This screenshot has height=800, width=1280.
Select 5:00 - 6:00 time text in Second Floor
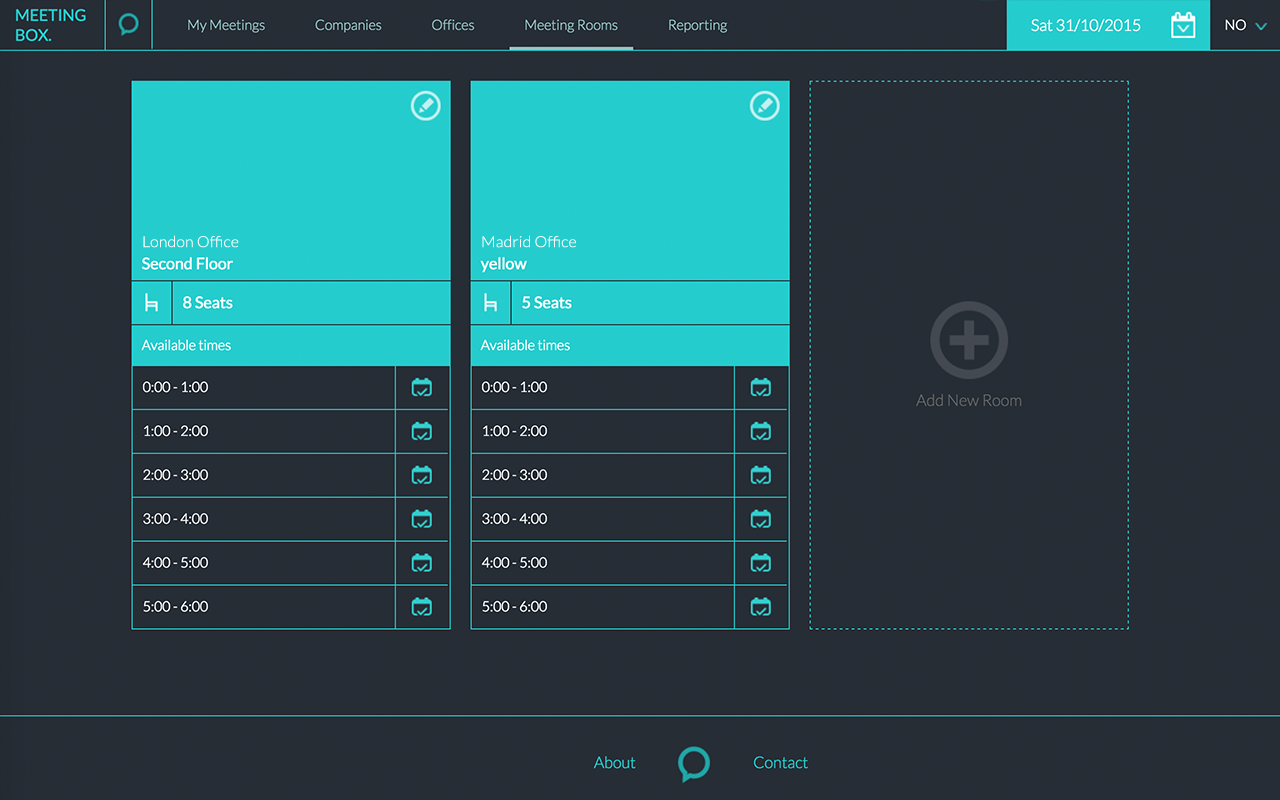click(175, 607)
